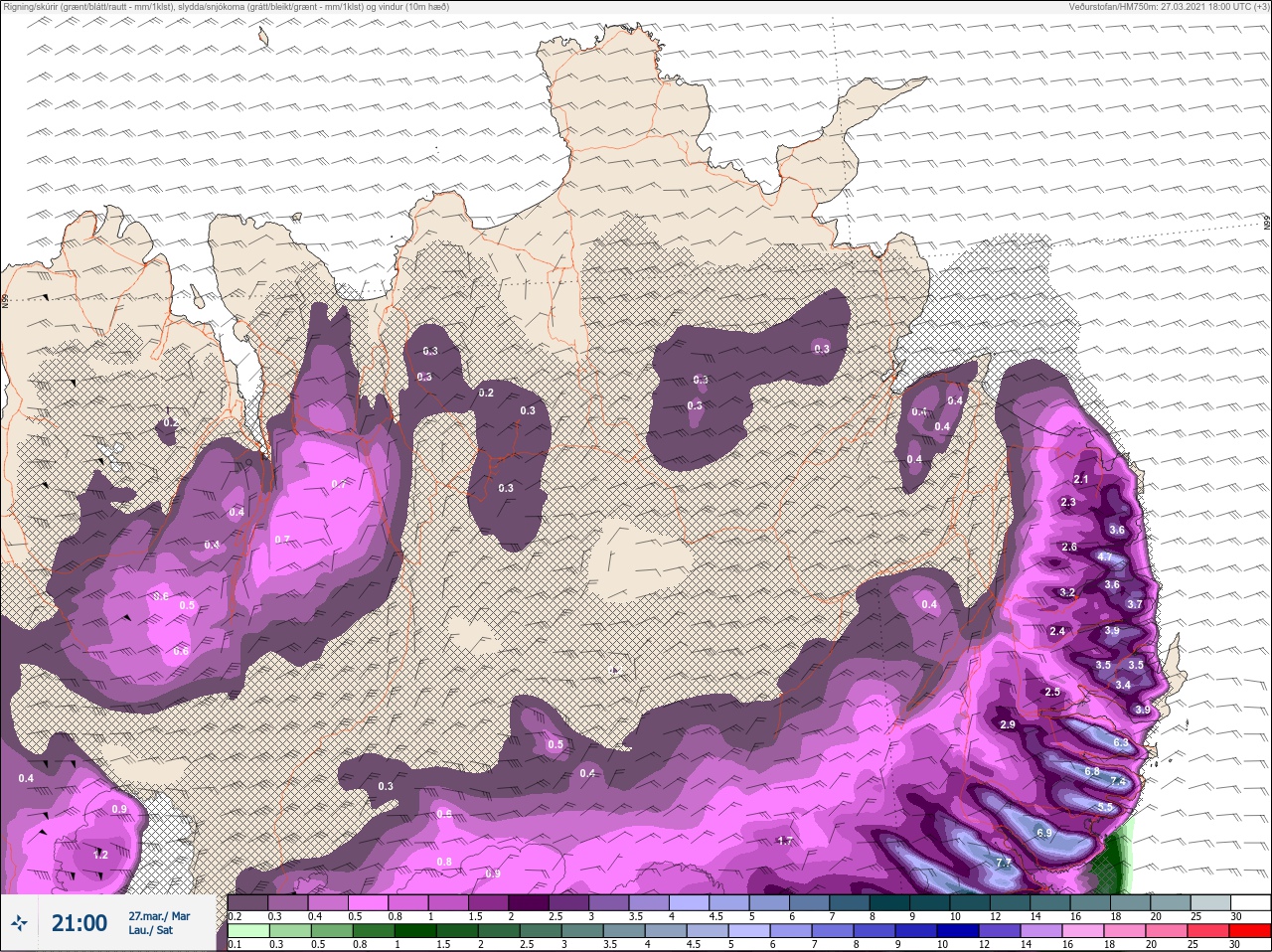The width and height of the screenshot is (1272, 952).
Task: Select upper legend pink swatch labeled 0.5
Action: [x=368, y=901]
